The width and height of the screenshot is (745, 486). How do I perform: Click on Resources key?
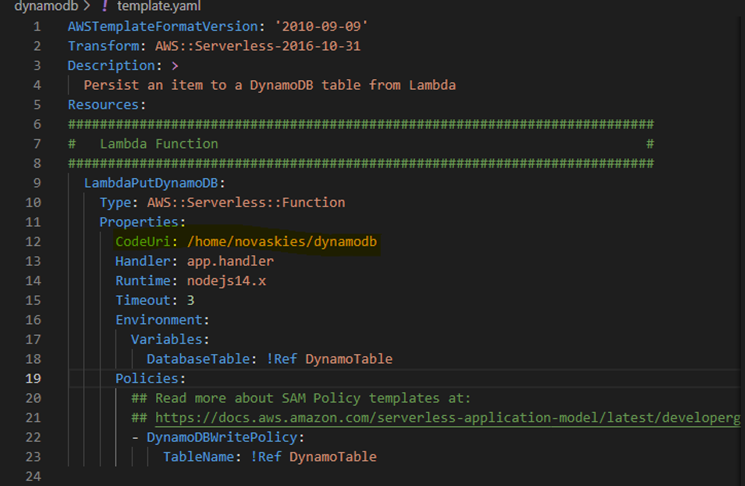tap(103, 105)
